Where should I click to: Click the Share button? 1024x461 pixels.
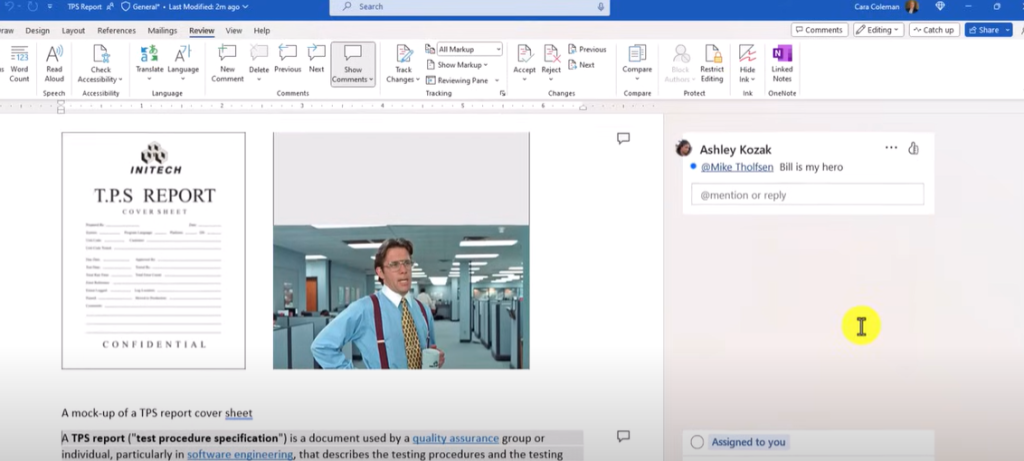click(984, 30)
